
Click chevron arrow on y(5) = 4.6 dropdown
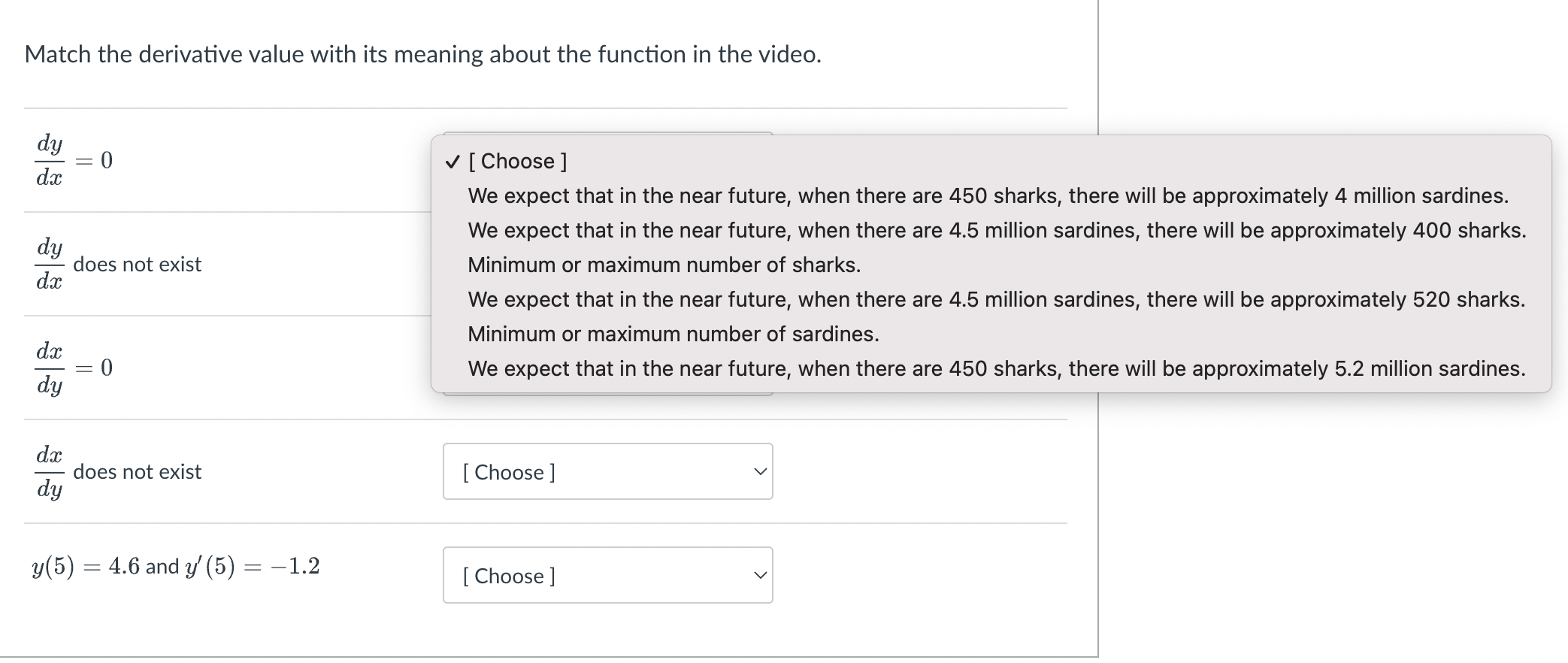[x=761, y=576]
